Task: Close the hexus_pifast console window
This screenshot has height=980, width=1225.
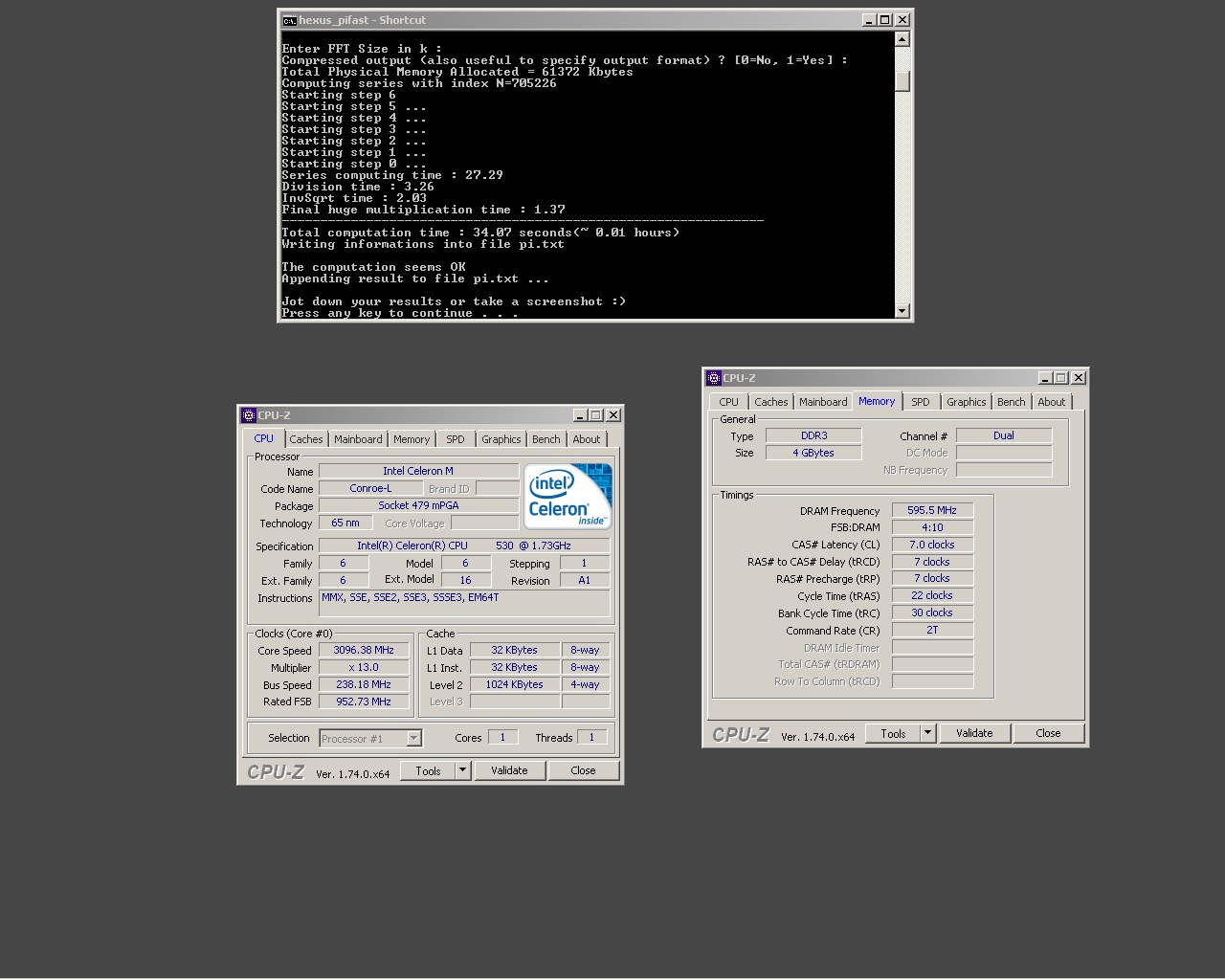Action: (x=902, y=20)
